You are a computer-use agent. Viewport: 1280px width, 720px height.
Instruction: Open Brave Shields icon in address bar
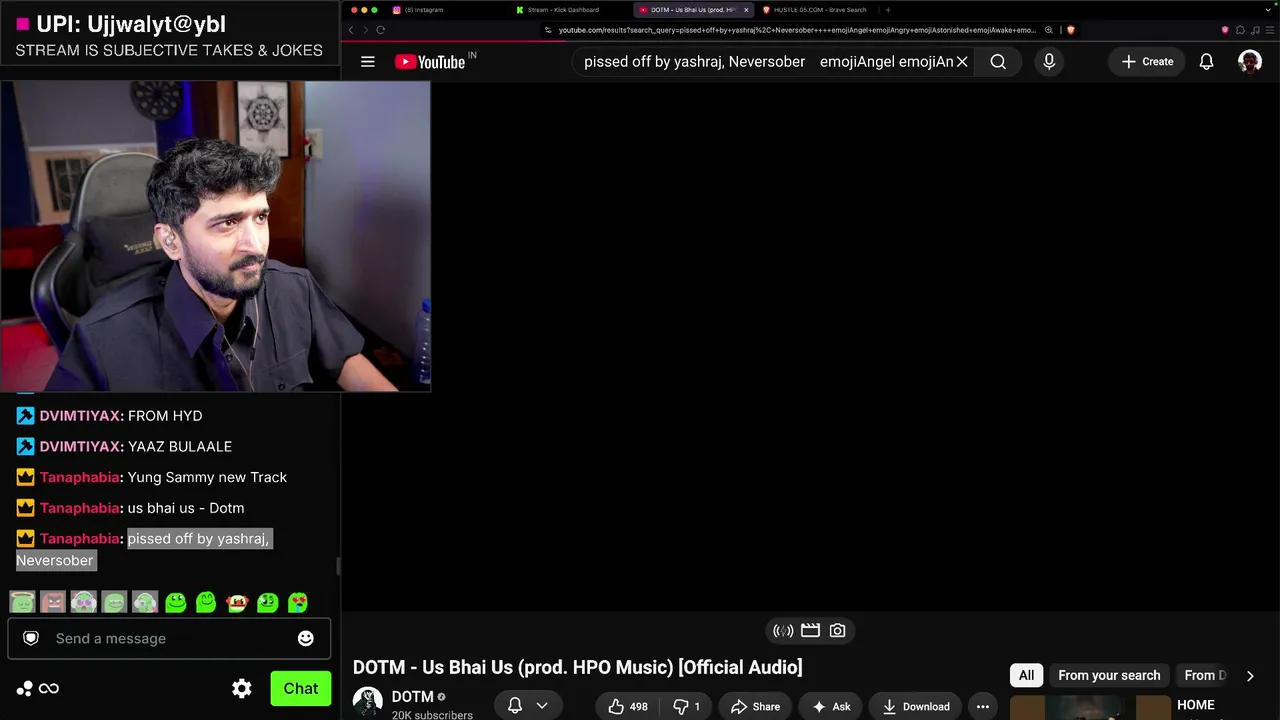(1071, 30)
